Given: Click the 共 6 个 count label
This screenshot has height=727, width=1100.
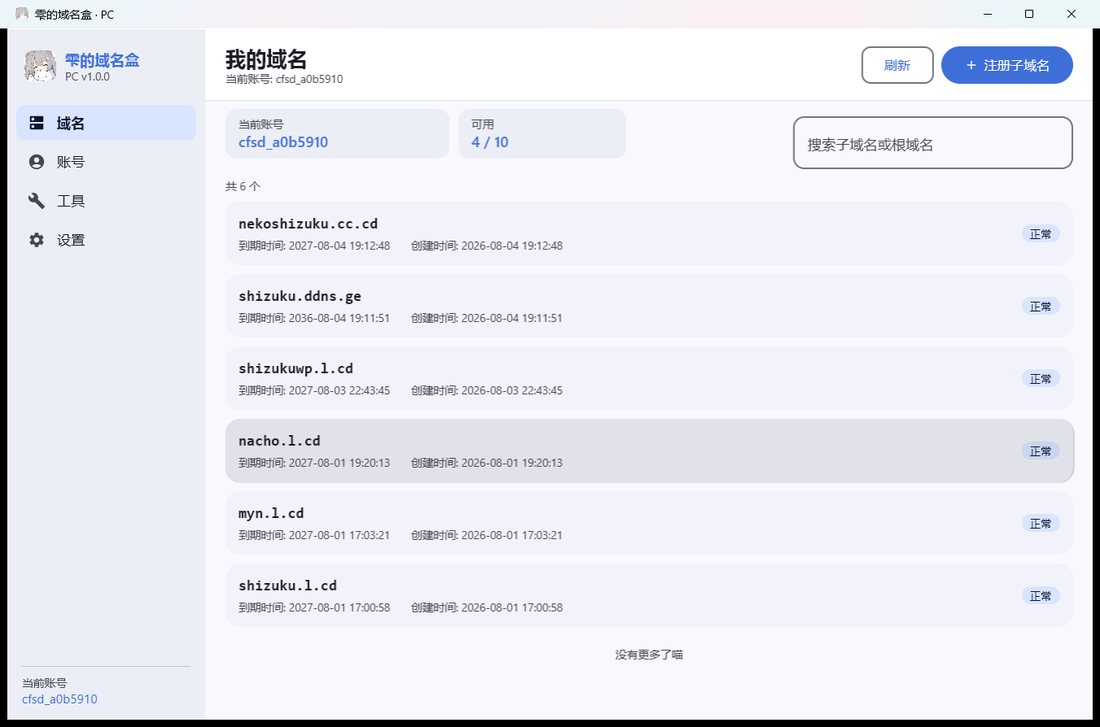Looking at the screenshot, I should coord(243,186).
